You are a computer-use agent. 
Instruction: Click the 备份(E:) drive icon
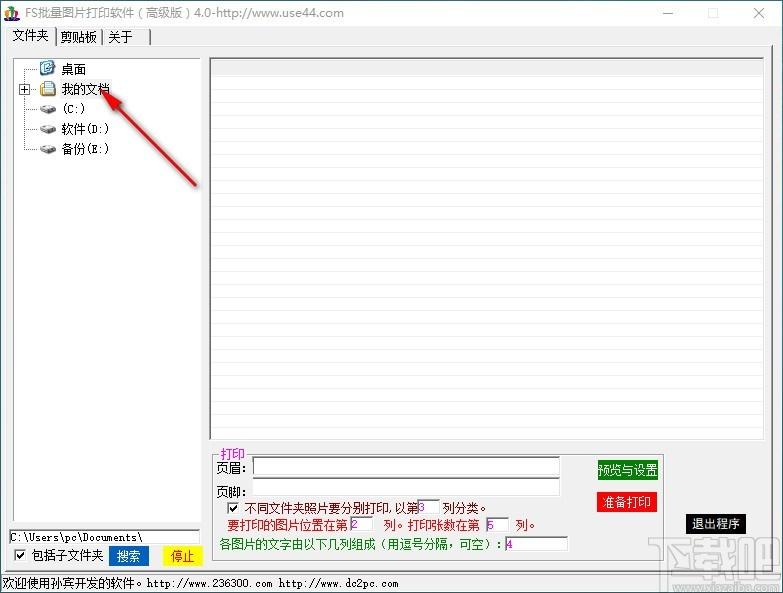pyautogui.click(x=47, y=149)
